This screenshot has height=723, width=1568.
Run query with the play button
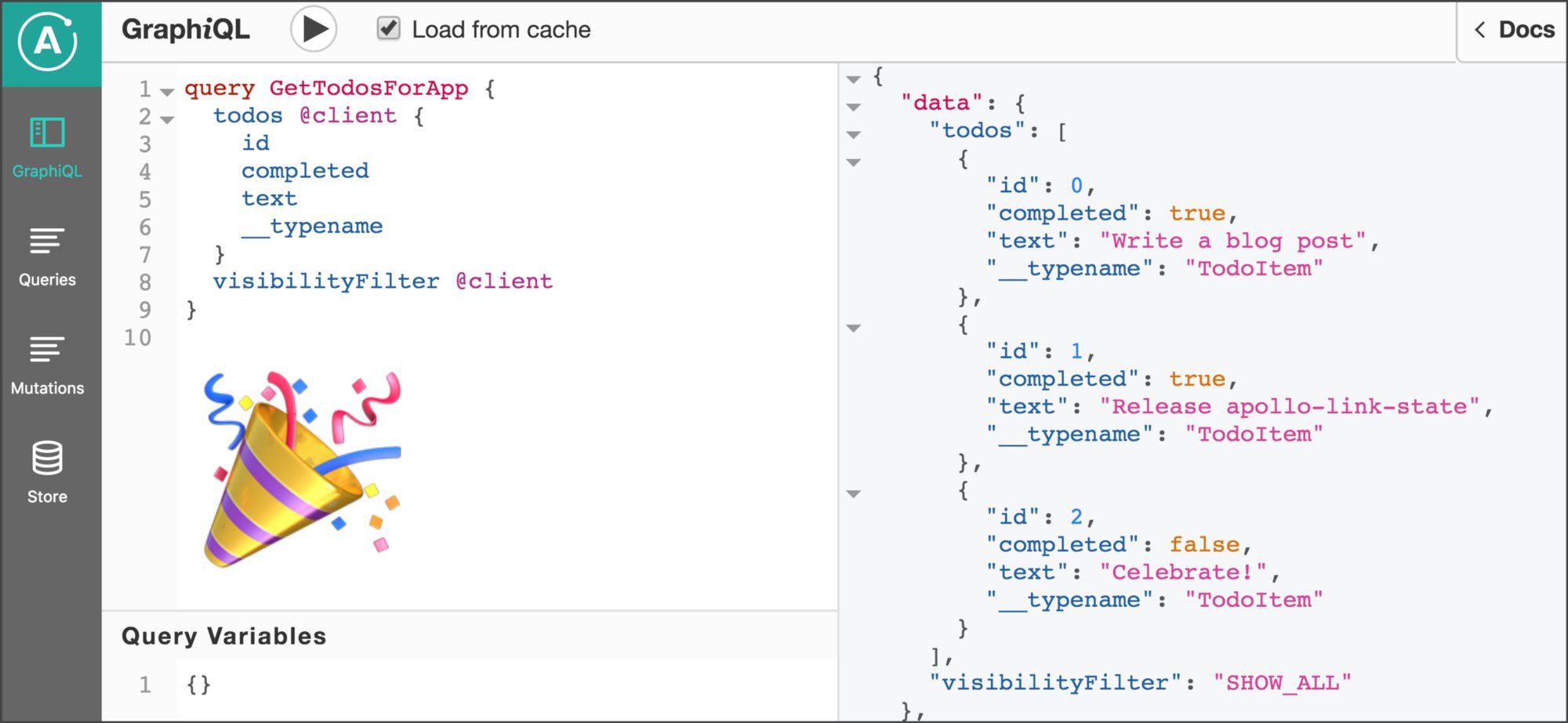pyautogui.click(x=314, y=30)
